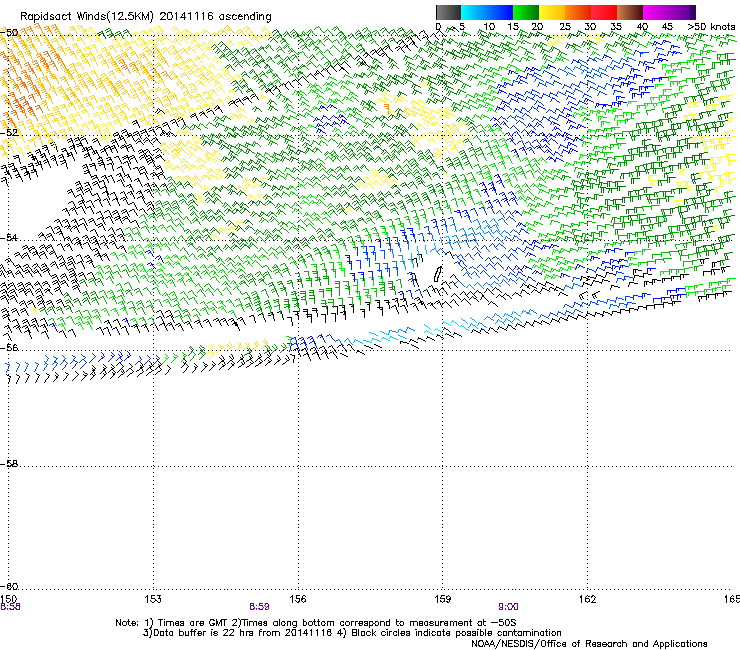Select the yellow 20-25 knots color band
The width and height of the screenshot is (740, 650).
(552, 12)
